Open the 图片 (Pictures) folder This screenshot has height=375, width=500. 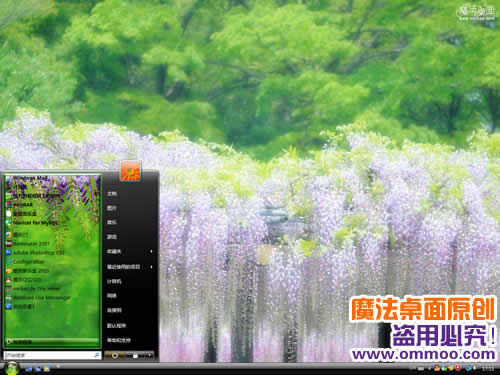click(x=112, y=208)
